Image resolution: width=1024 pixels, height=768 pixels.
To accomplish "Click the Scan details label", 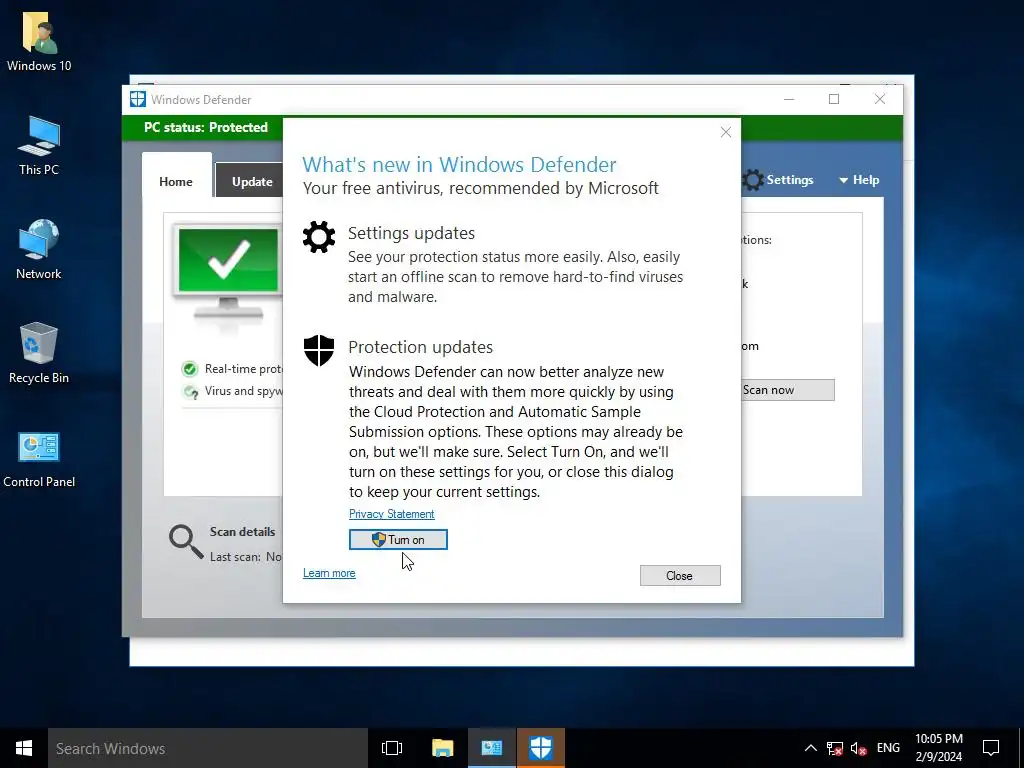I will pos(242,532).
